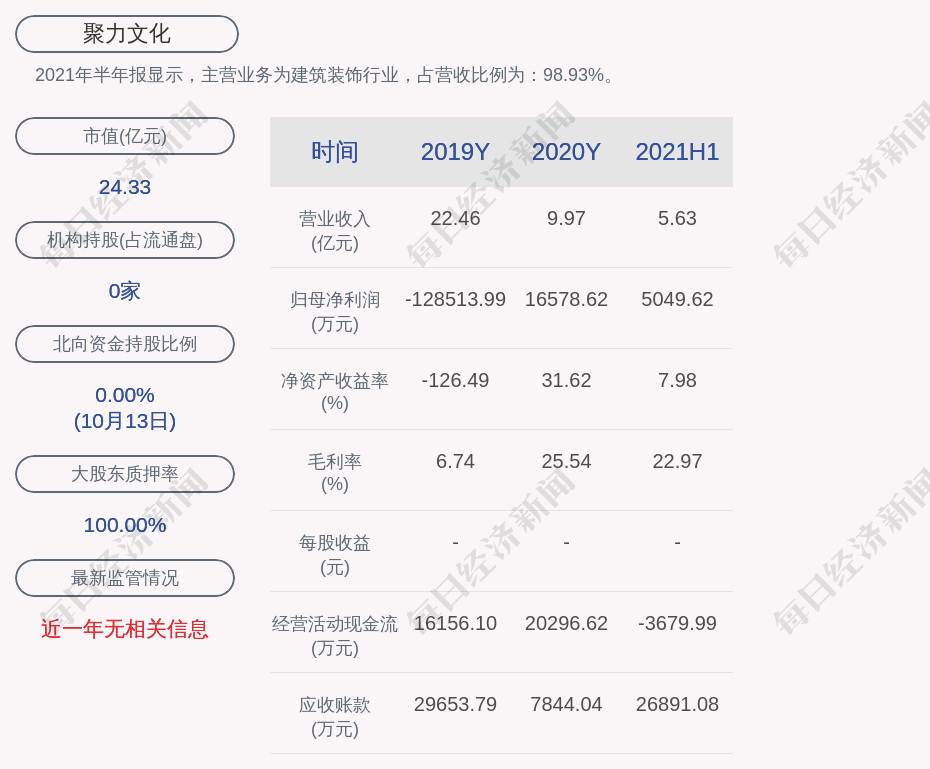Viewport: 930px width, 769px height.
Task: Click the 市值(亿元) label pill
Action: (125, 136)
